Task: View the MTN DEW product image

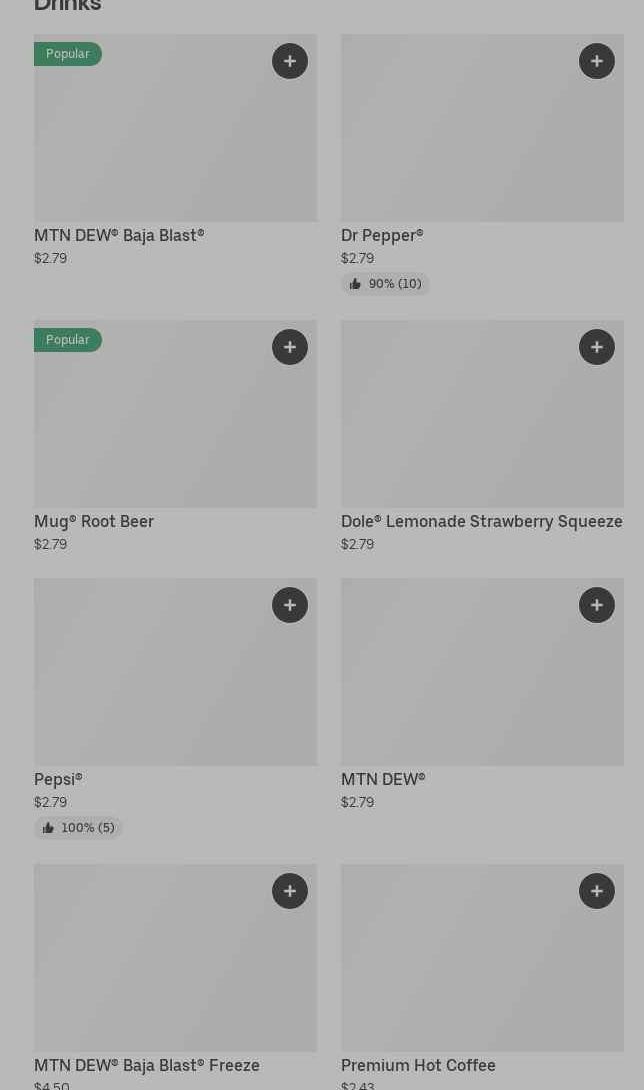Action: [482, 680]
